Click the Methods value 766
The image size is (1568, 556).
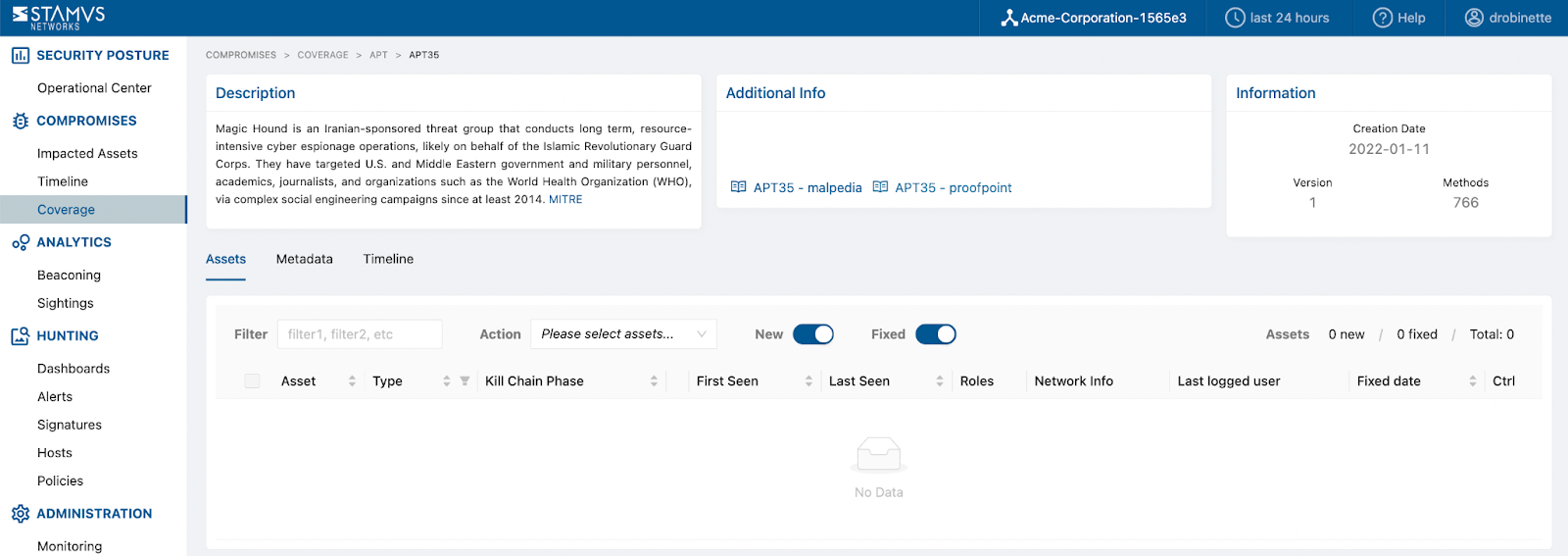tap(1466, 203)
